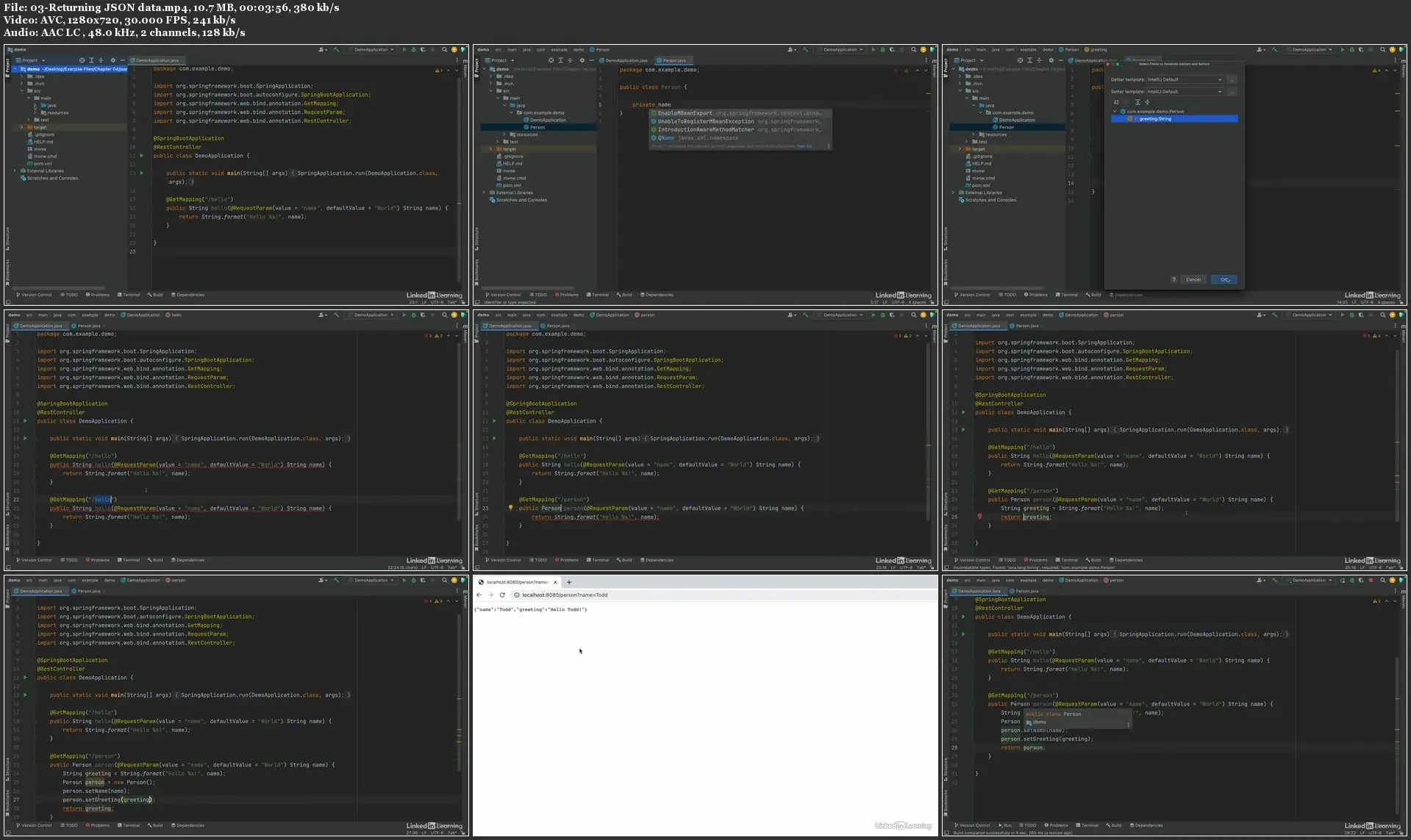
Task: Click the browser back arrow
Action: click(479, 595)
